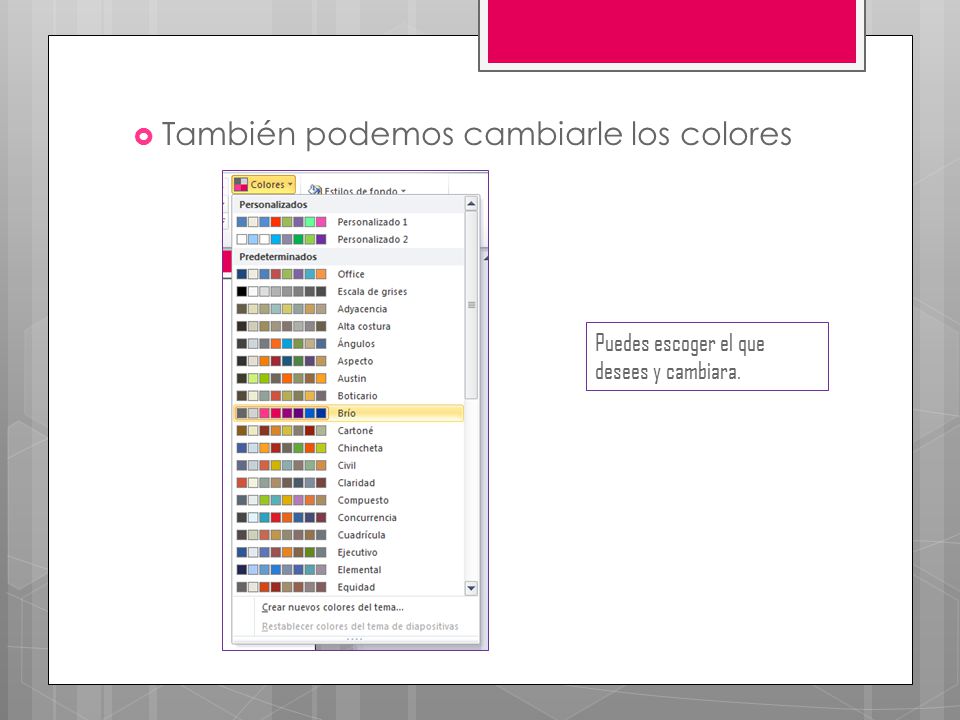960x720 pixels.
Task: Click Crear nuevos colores del tema
Action: click(x=332, y=607)
